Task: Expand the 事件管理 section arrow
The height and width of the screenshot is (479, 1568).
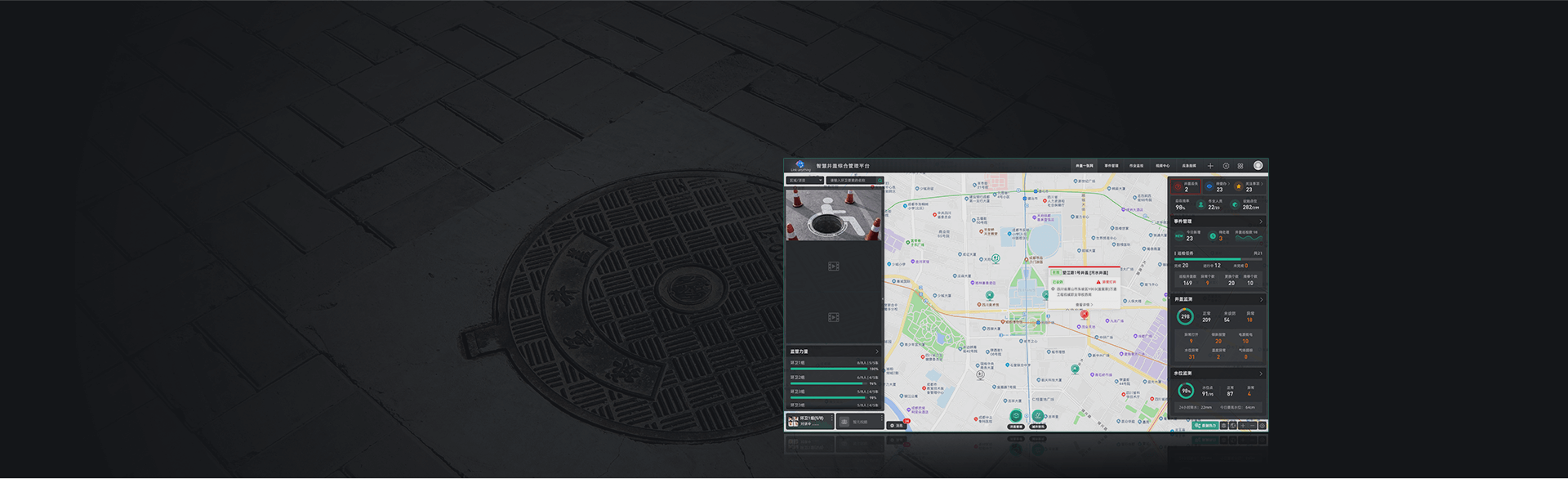Action: pyautogui.click(x=1261, y=222)
